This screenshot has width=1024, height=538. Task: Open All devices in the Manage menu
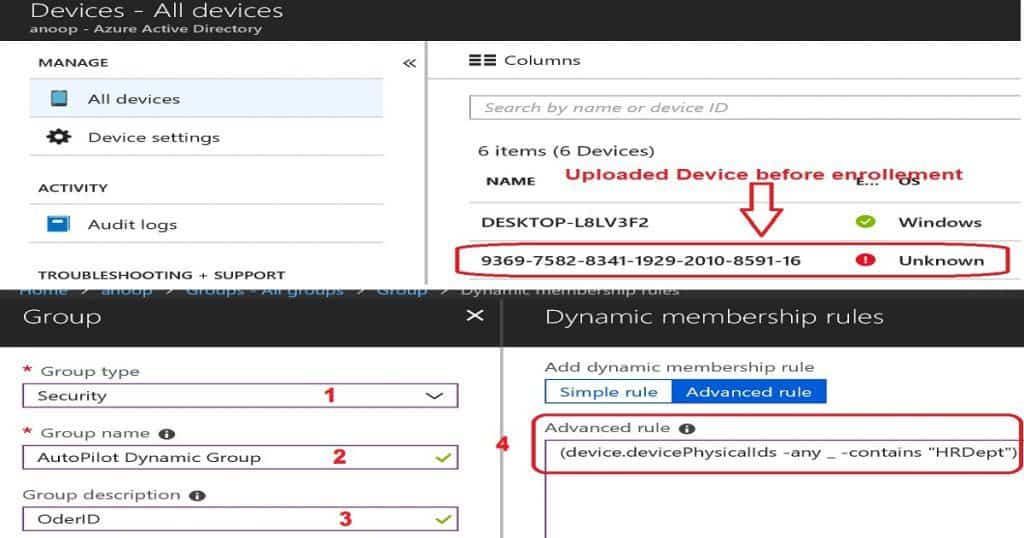[206, 99]
